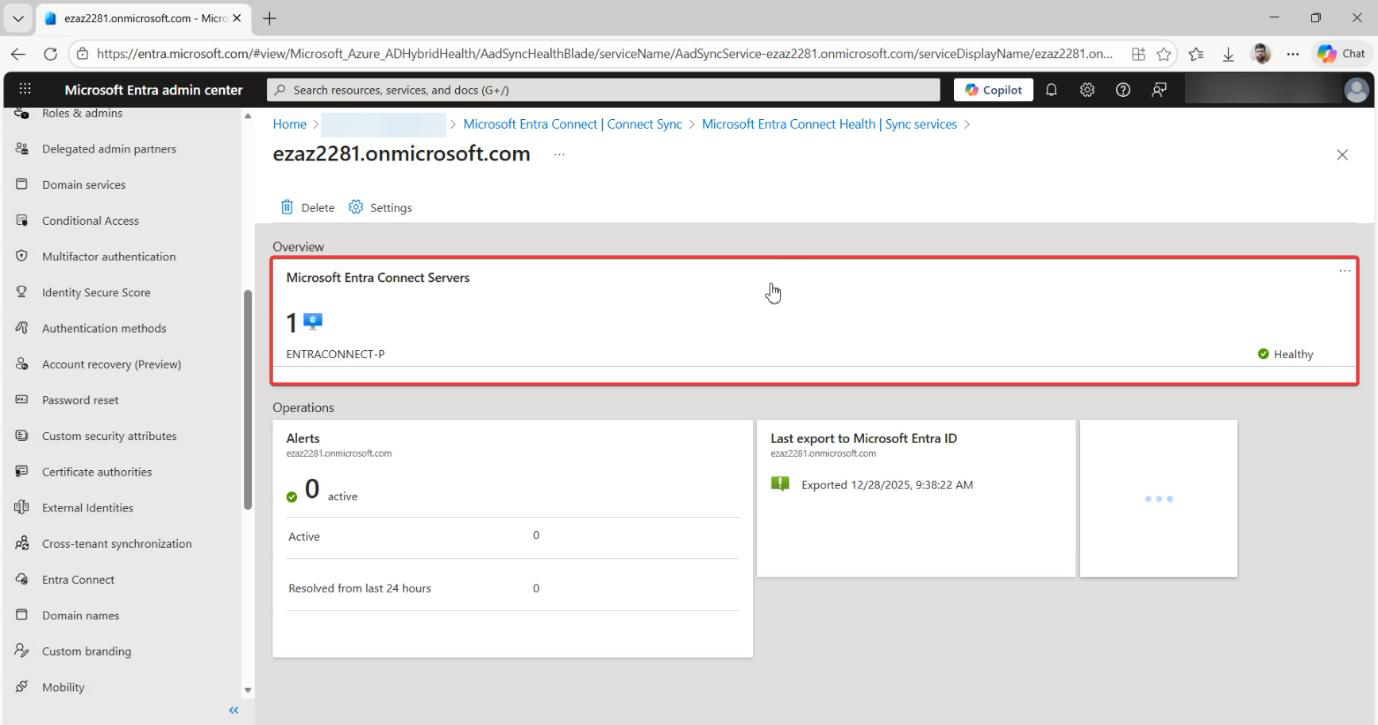Open the browser tab list dropdown
The height and width of the screenshot is (725, 1378).
17,18
